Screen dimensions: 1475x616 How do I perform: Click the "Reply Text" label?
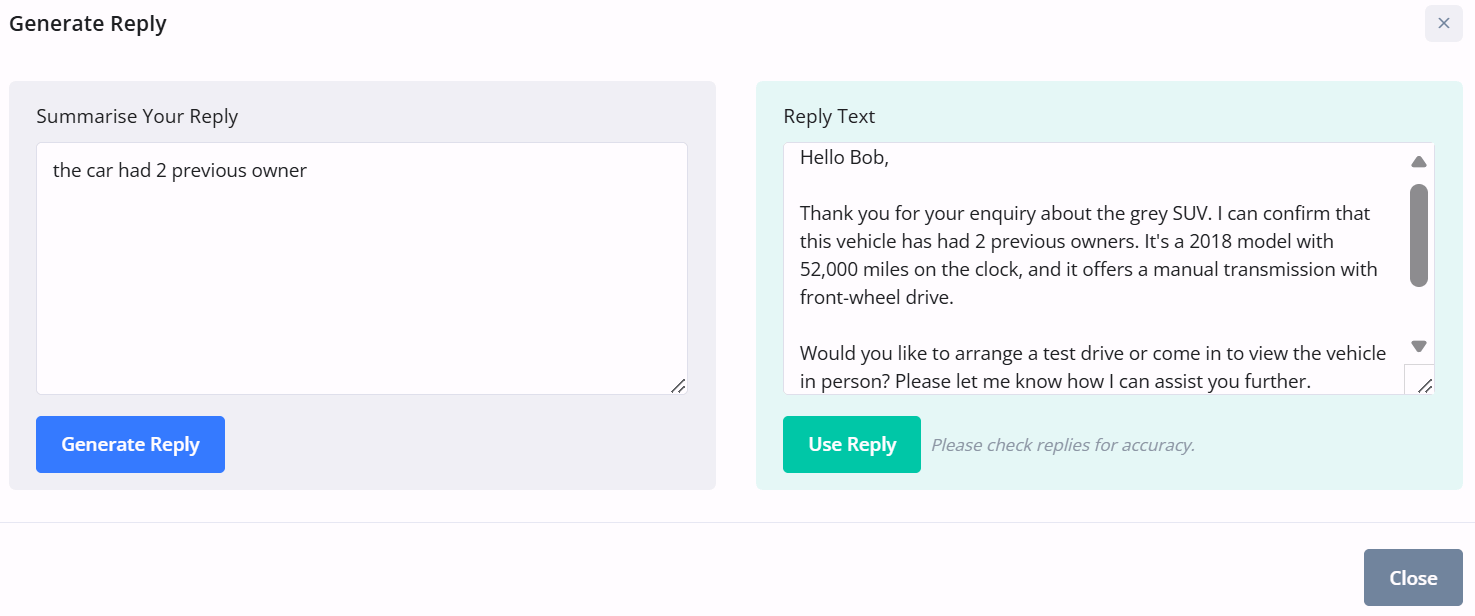(829, 116)
